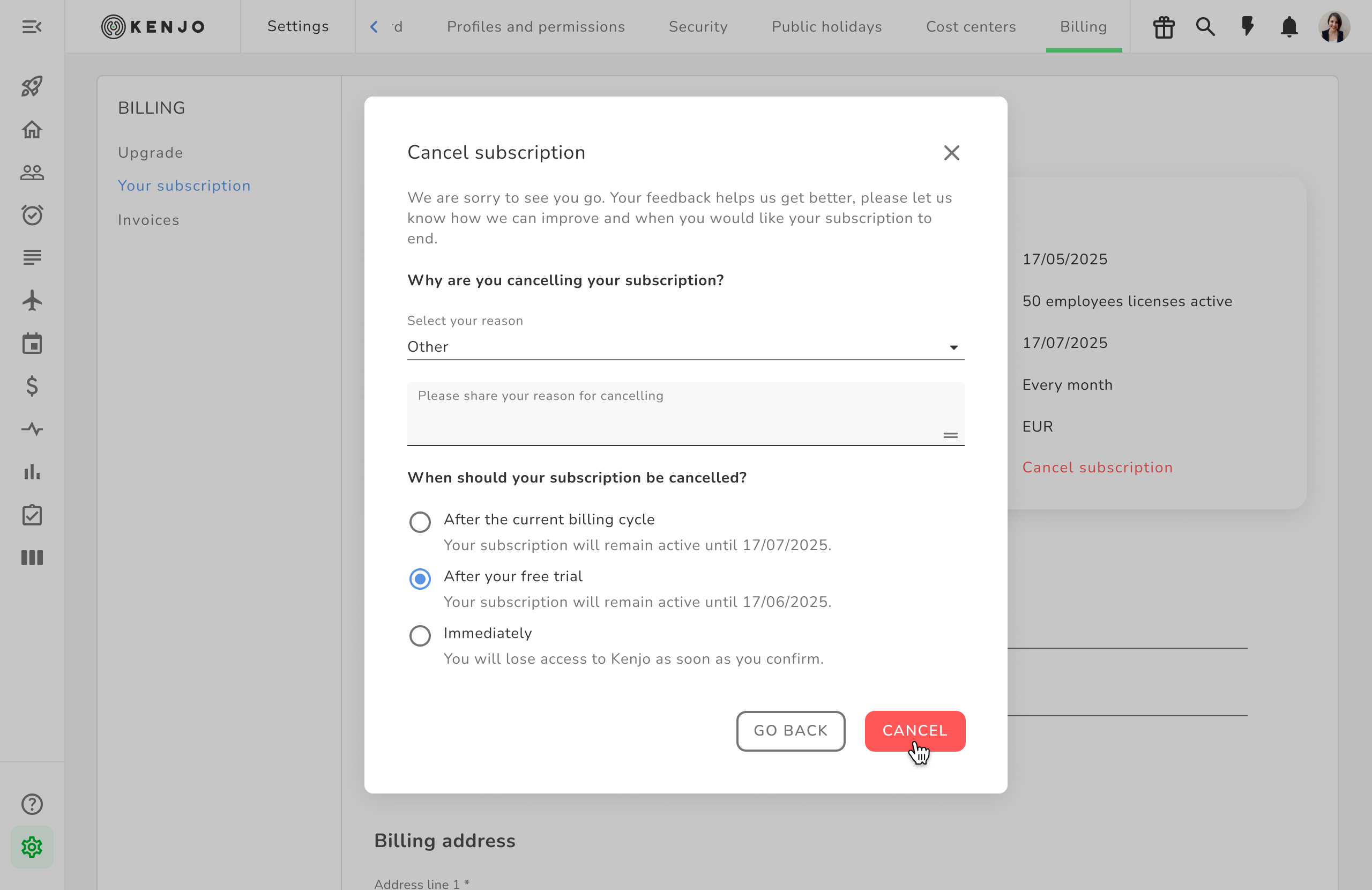The width and height of the screenshot is (1372, 890).
Task: Switch to the Security tab
Action: (x=698, y=26)
